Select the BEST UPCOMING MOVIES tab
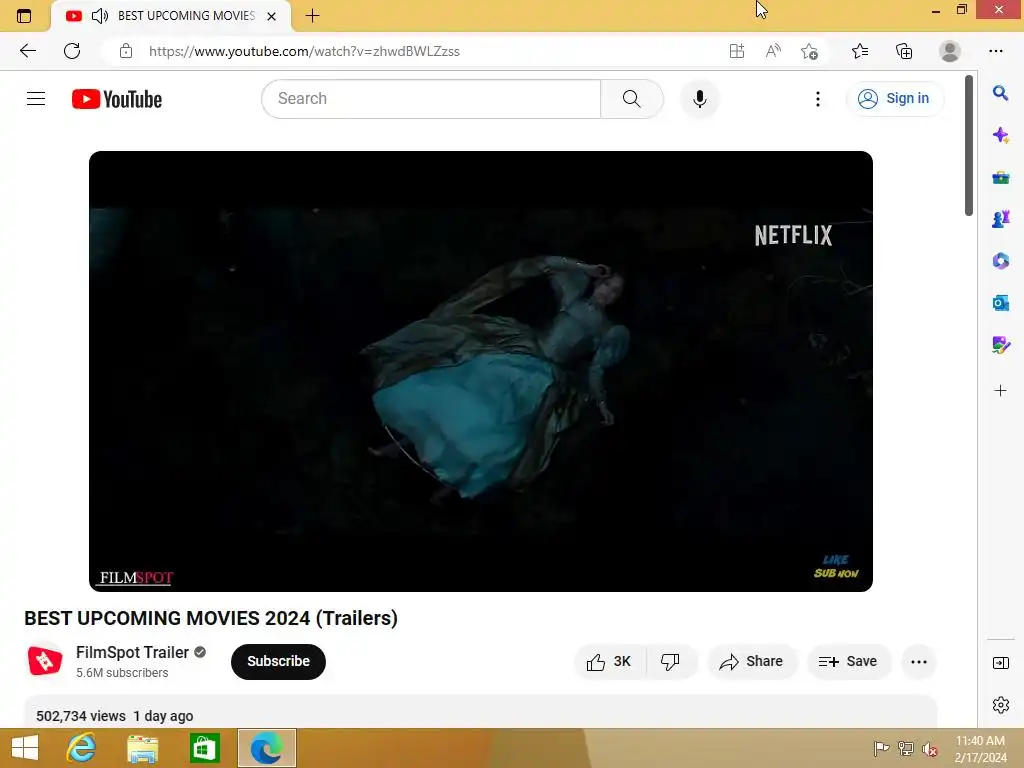1024x768 pixels. [x=171, y=16]
